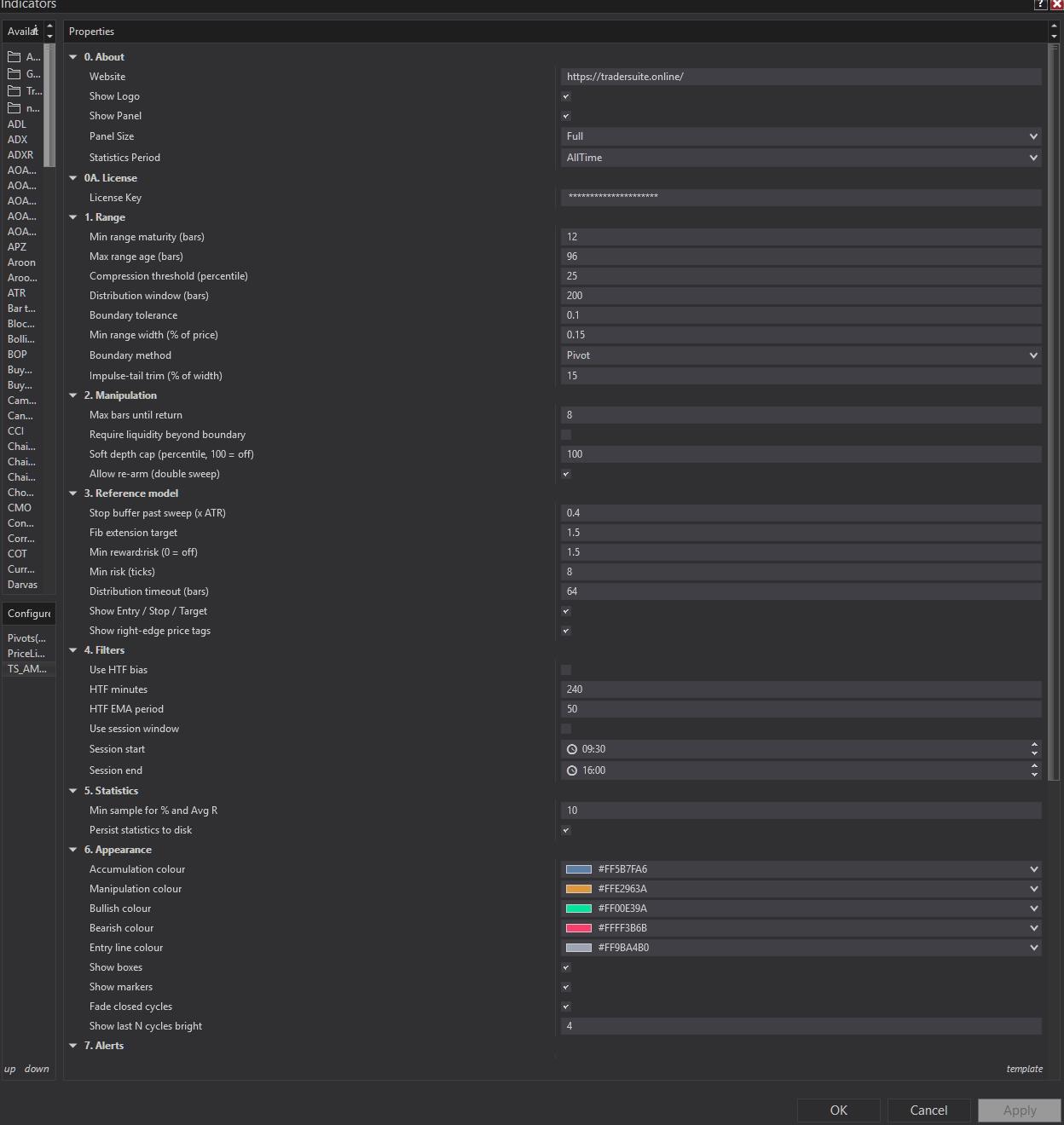
Task: Click the Min range maturity value field
Action: 801,237
